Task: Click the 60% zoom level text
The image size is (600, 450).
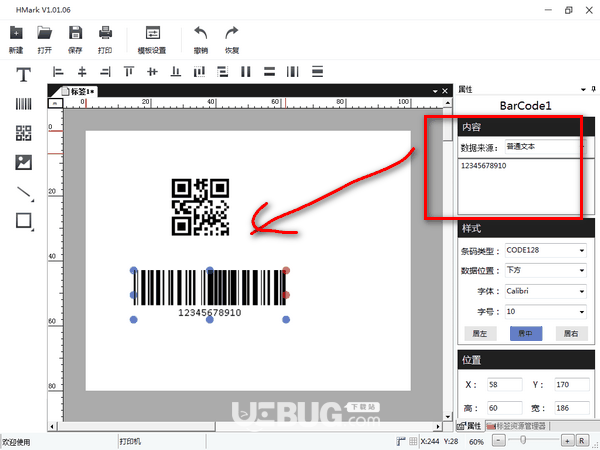Action: point(476,442)
